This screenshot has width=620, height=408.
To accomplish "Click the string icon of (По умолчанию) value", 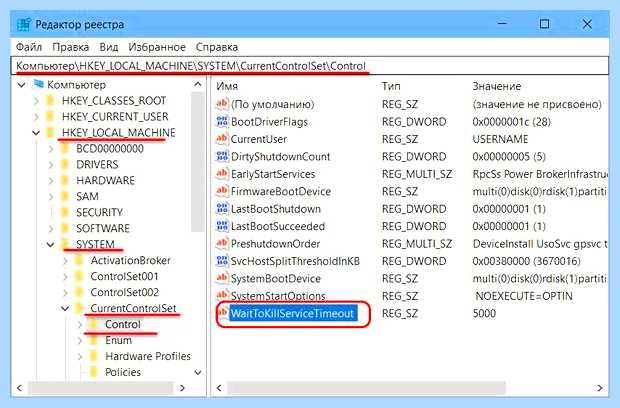I will click(x=222, y=104).
